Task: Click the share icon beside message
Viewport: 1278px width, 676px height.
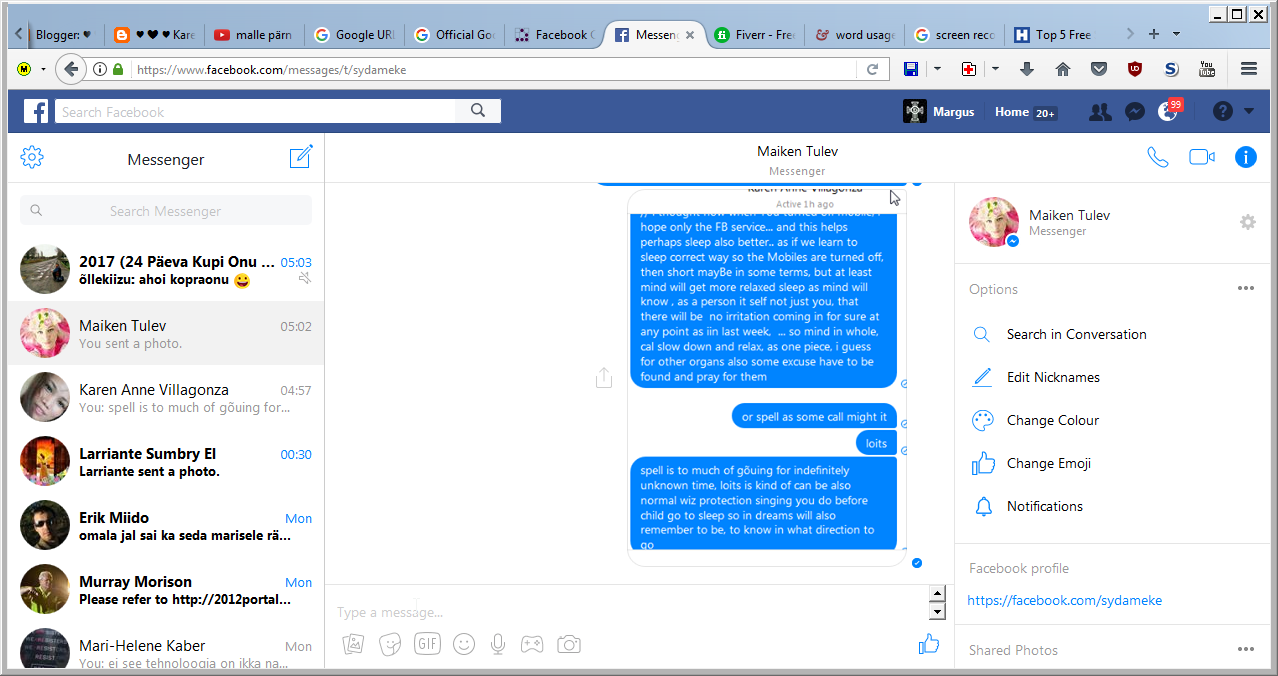Action: 603,378
